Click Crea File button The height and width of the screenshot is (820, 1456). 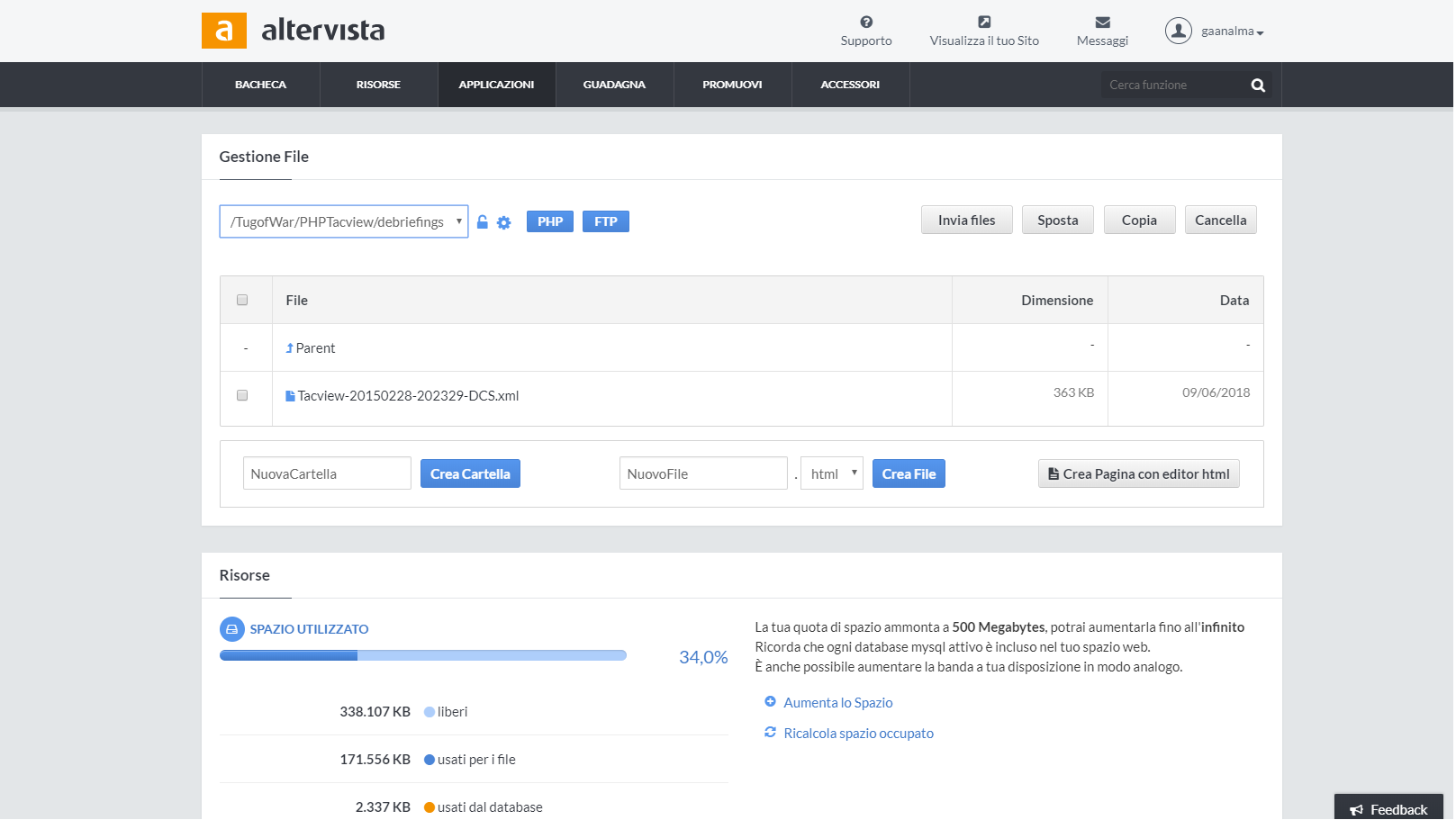[909, 473]
